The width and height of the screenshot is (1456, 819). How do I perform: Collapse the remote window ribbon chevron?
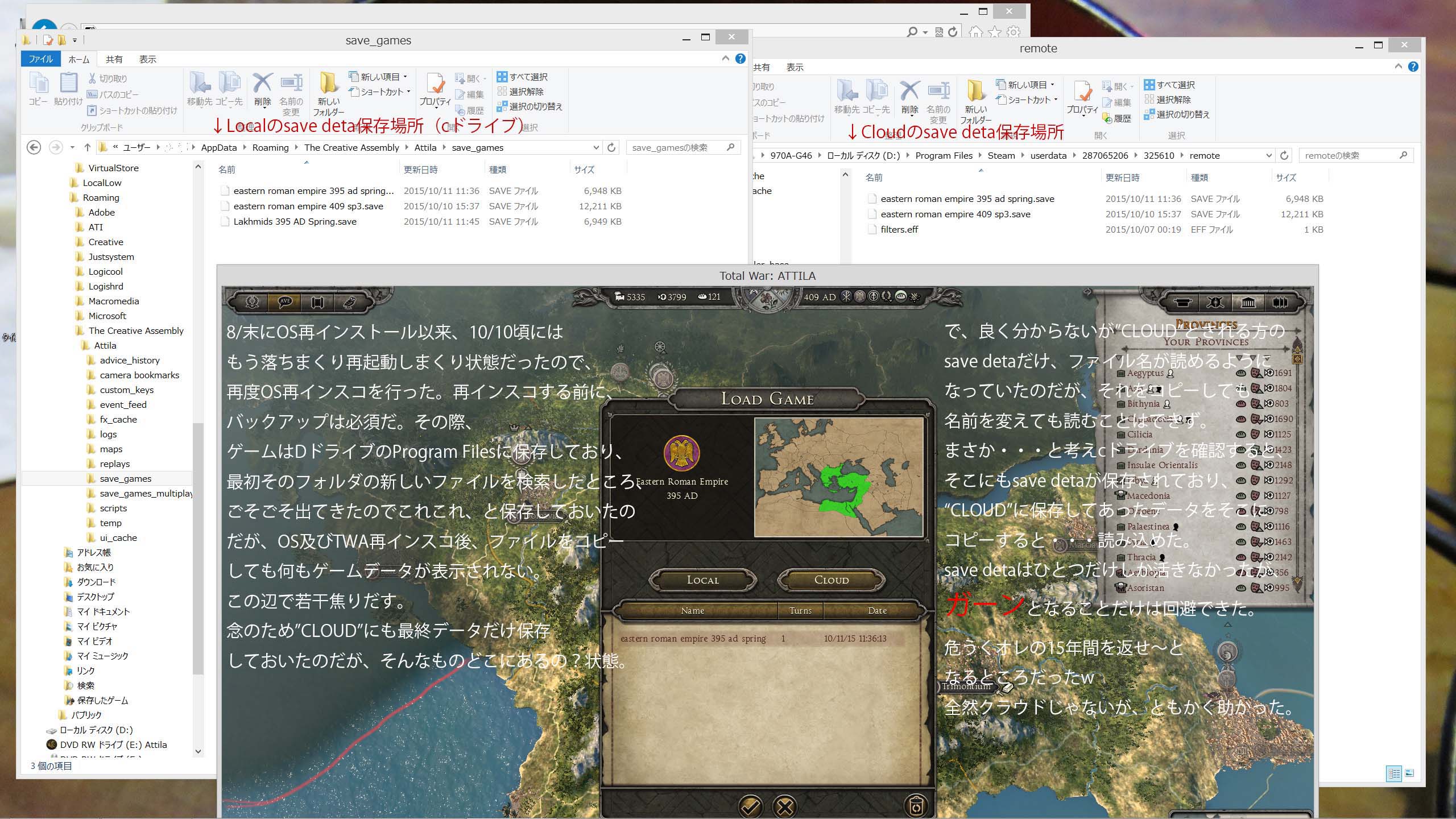[x=1398, y=67]
